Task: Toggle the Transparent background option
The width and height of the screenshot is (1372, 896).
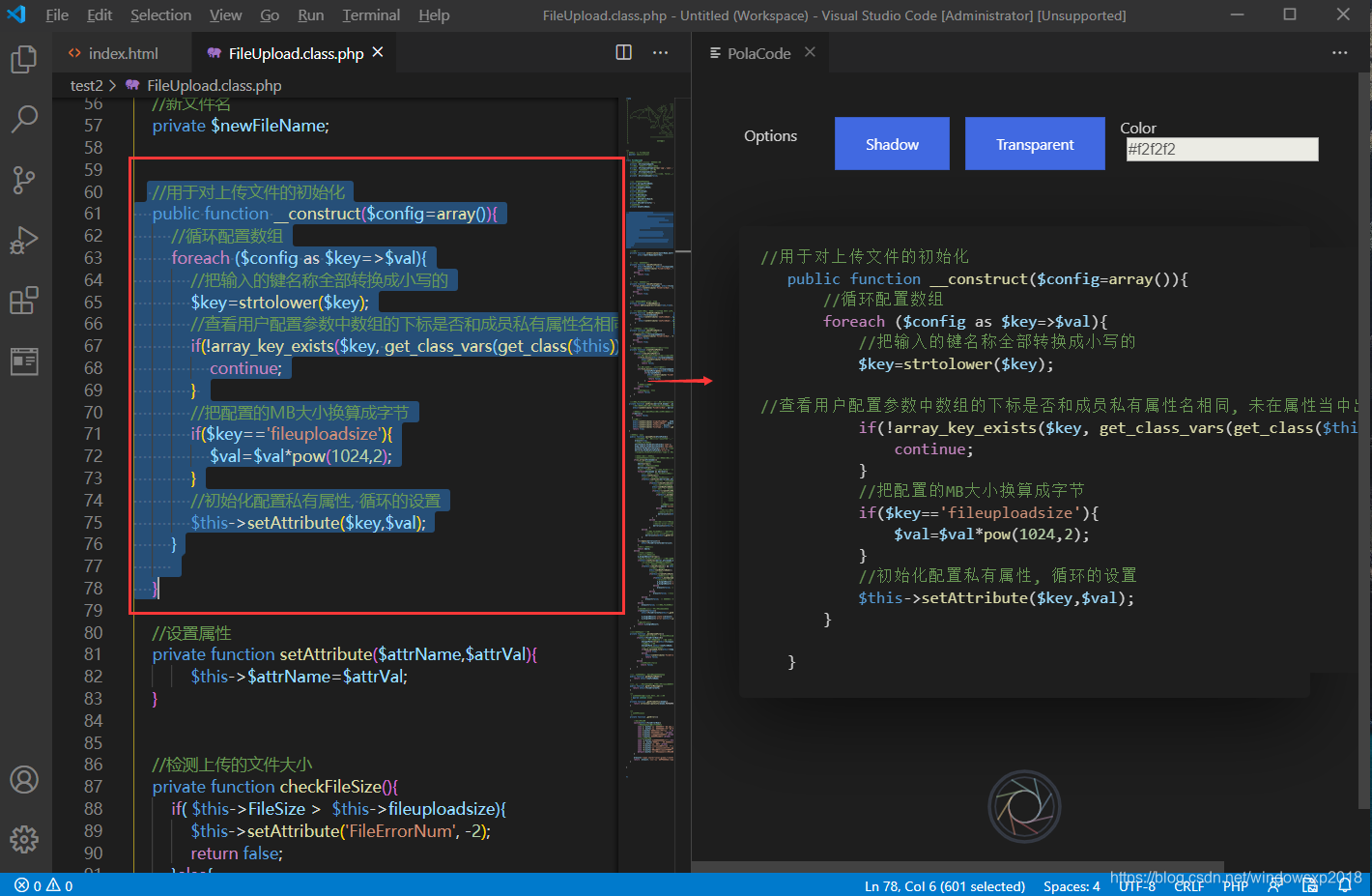Action: 1034,144
